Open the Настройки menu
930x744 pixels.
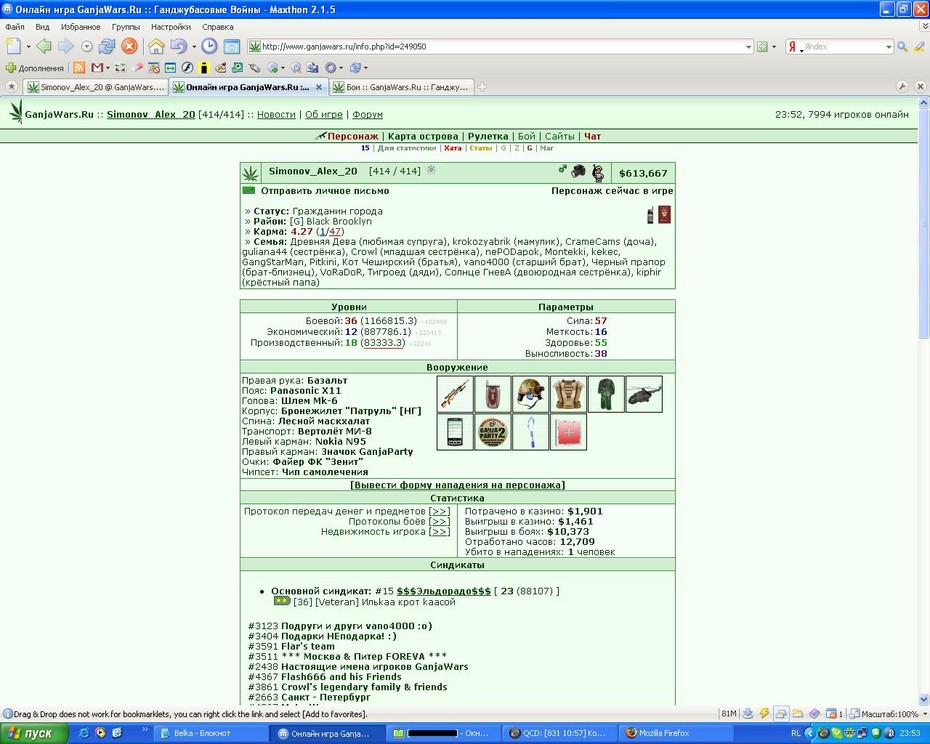pos(171,27)
